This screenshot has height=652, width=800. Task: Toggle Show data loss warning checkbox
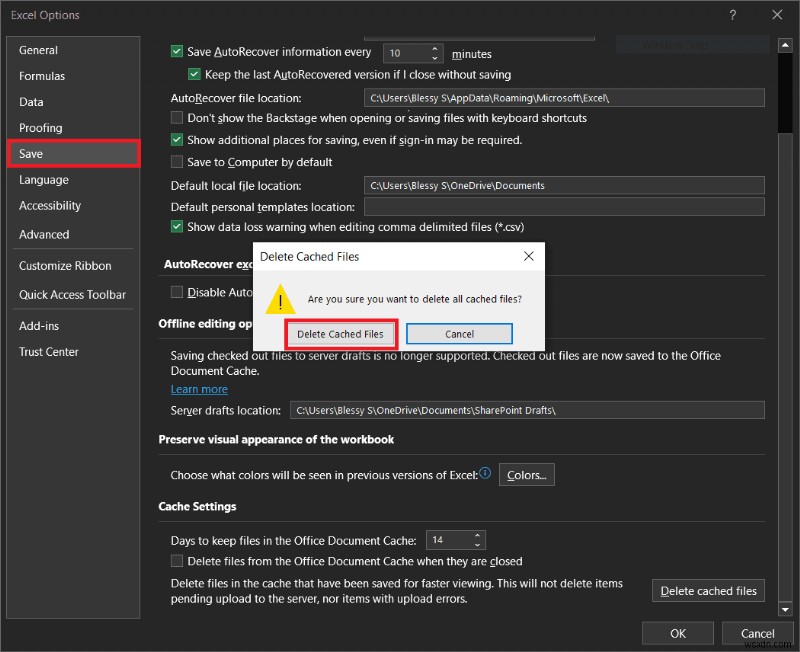(x=177, y=227)
